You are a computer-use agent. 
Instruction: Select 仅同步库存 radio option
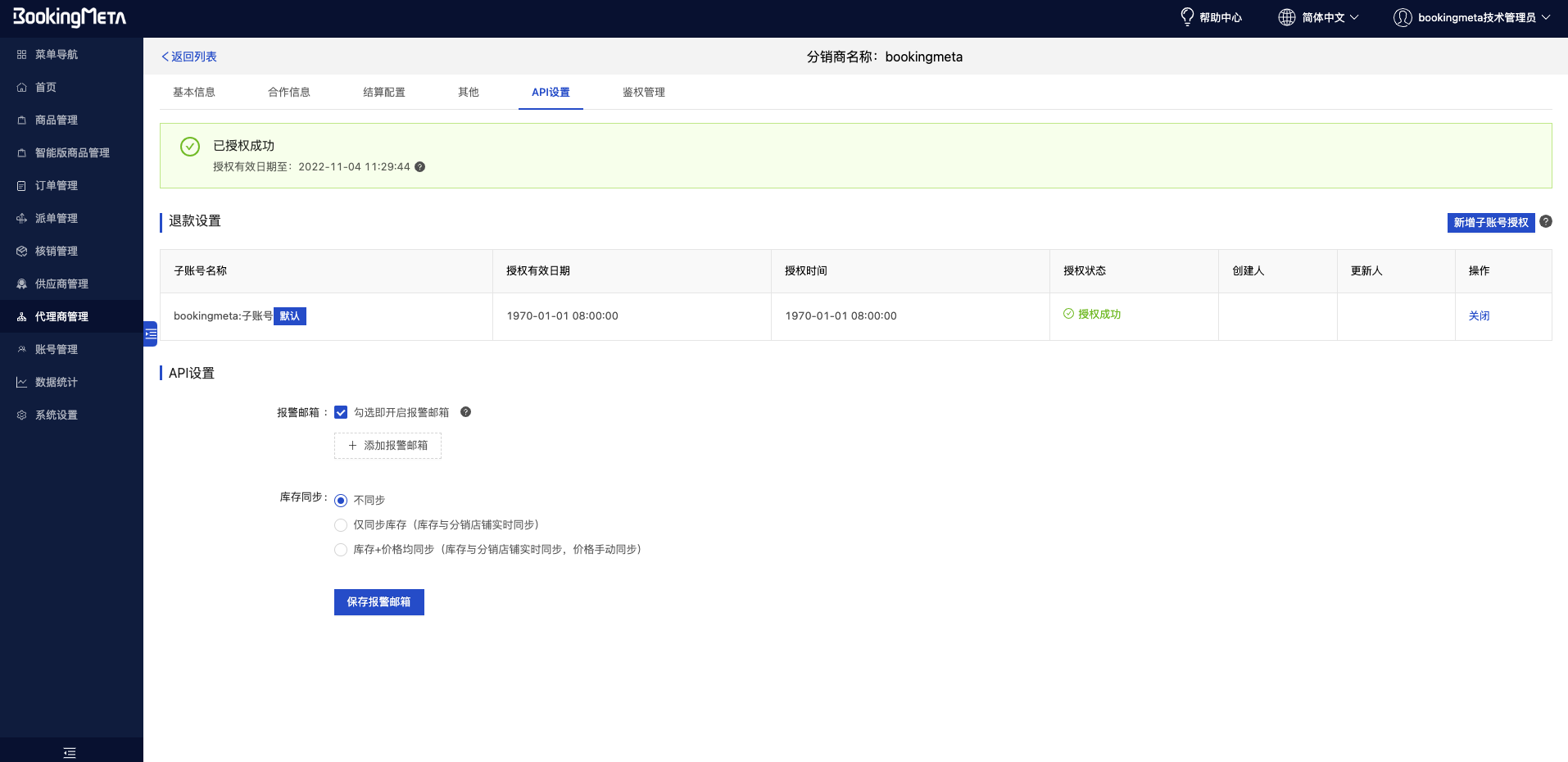click(x=341, y=525)
